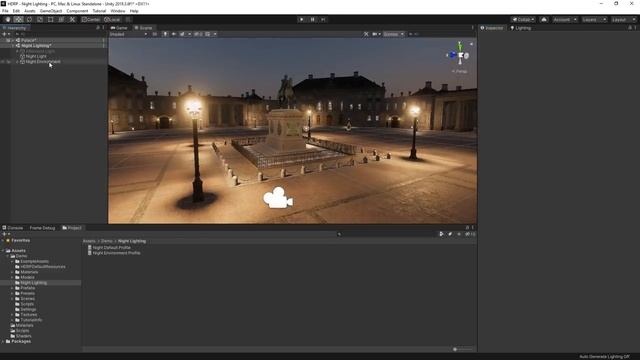The height and width of the screenshot is (360, 640).
Task: Click the Step frame button
Action: [x=323, y=19]
